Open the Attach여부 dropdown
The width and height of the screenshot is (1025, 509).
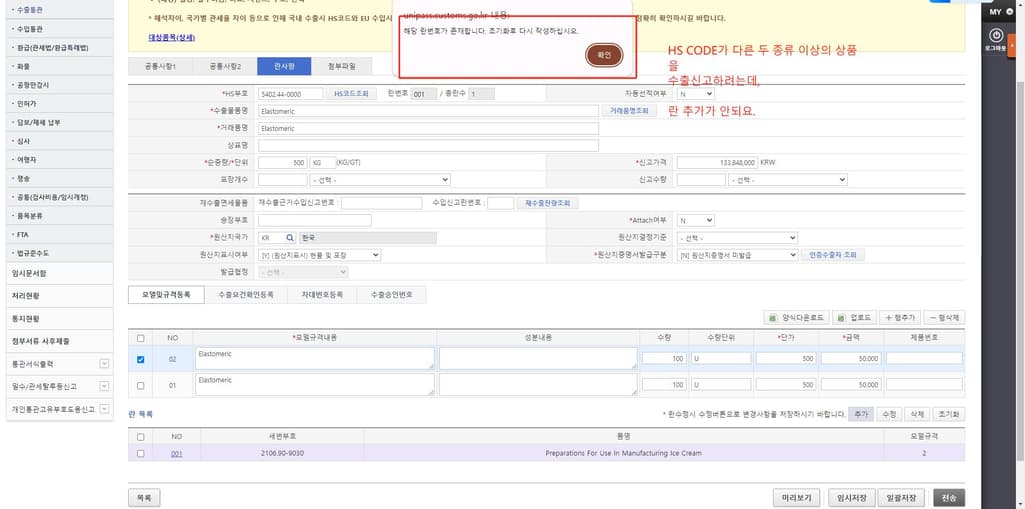click(695, 221)
